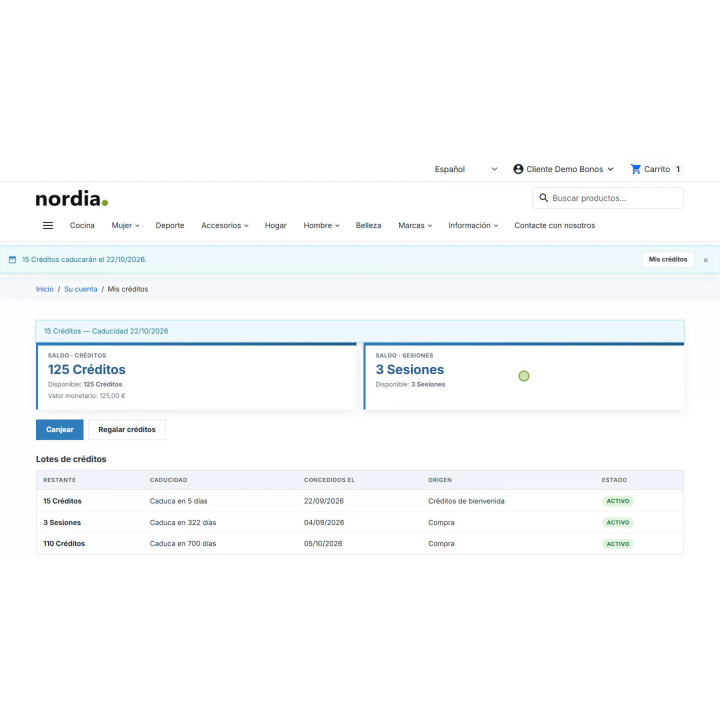
Task: Click ACTIVO badge in 15 Créditos row
Action: [x=618, y=501]
